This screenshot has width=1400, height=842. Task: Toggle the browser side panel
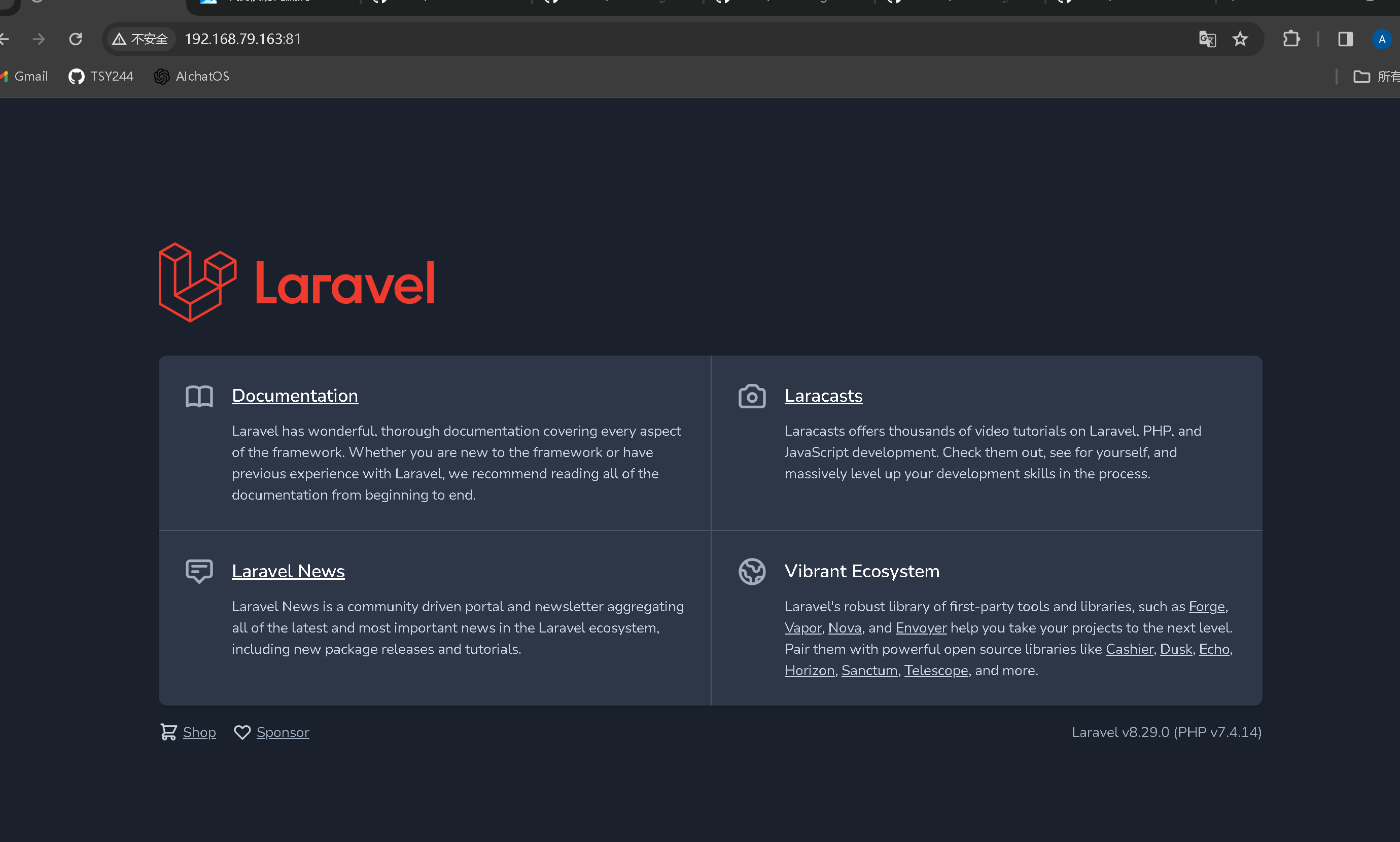(1345, 39)
